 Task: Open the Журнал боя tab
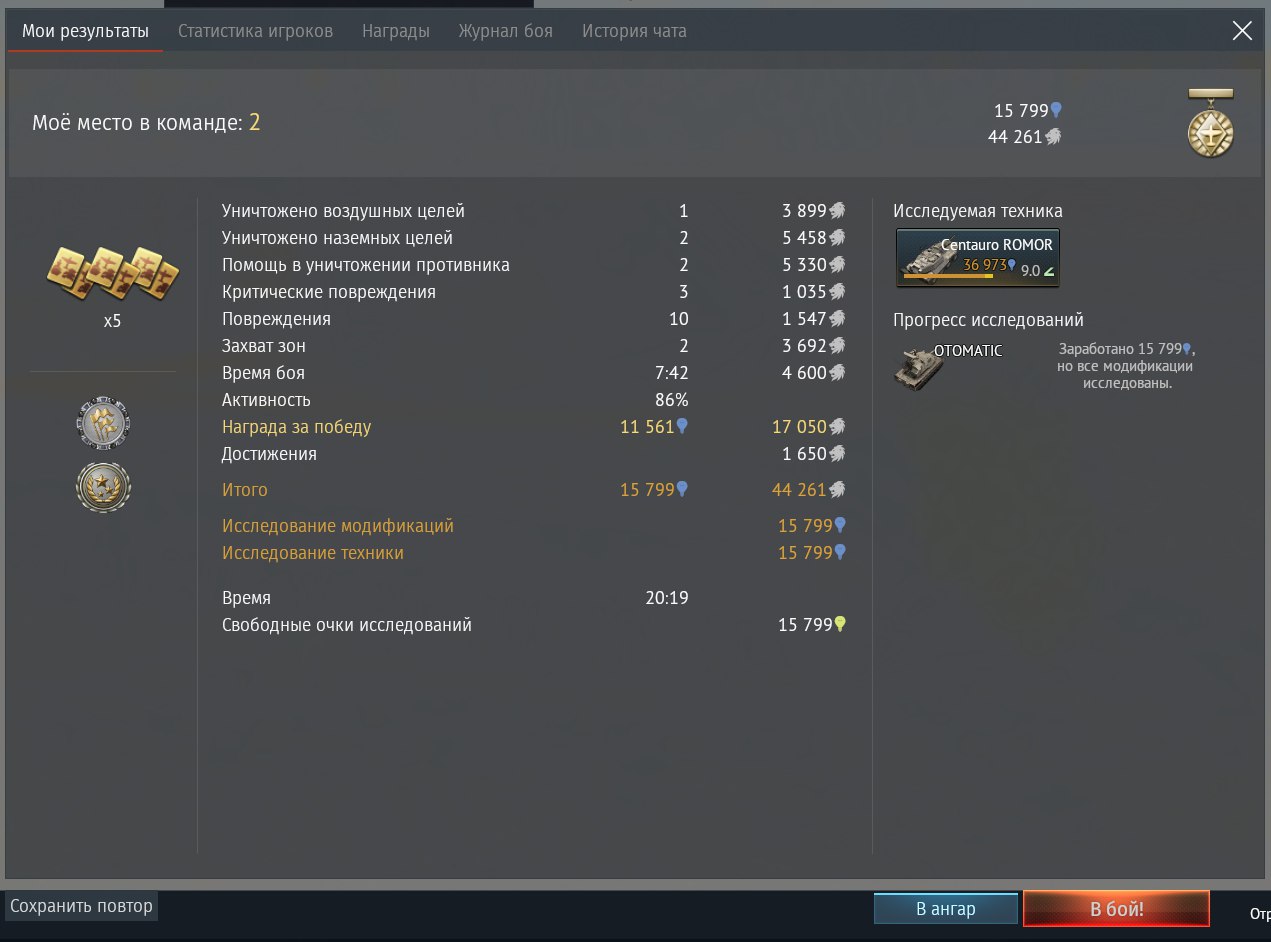click(505, 31)
